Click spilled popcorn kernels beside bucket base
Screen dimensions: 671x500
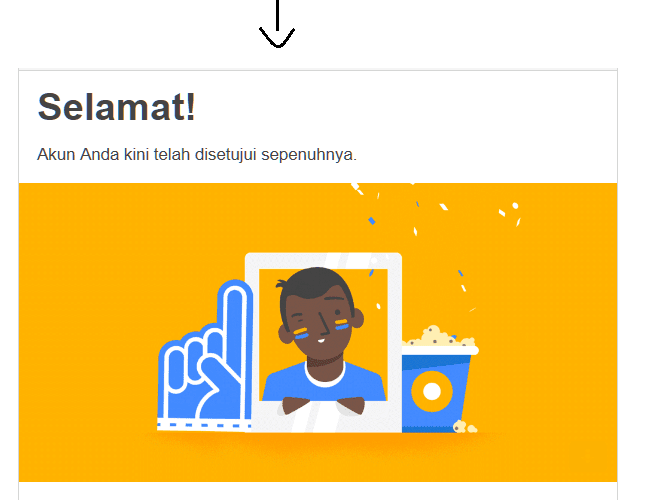coord(465,427)
